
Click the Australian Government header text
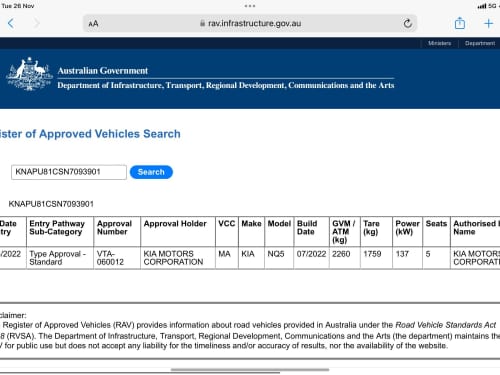click(103, 71)
